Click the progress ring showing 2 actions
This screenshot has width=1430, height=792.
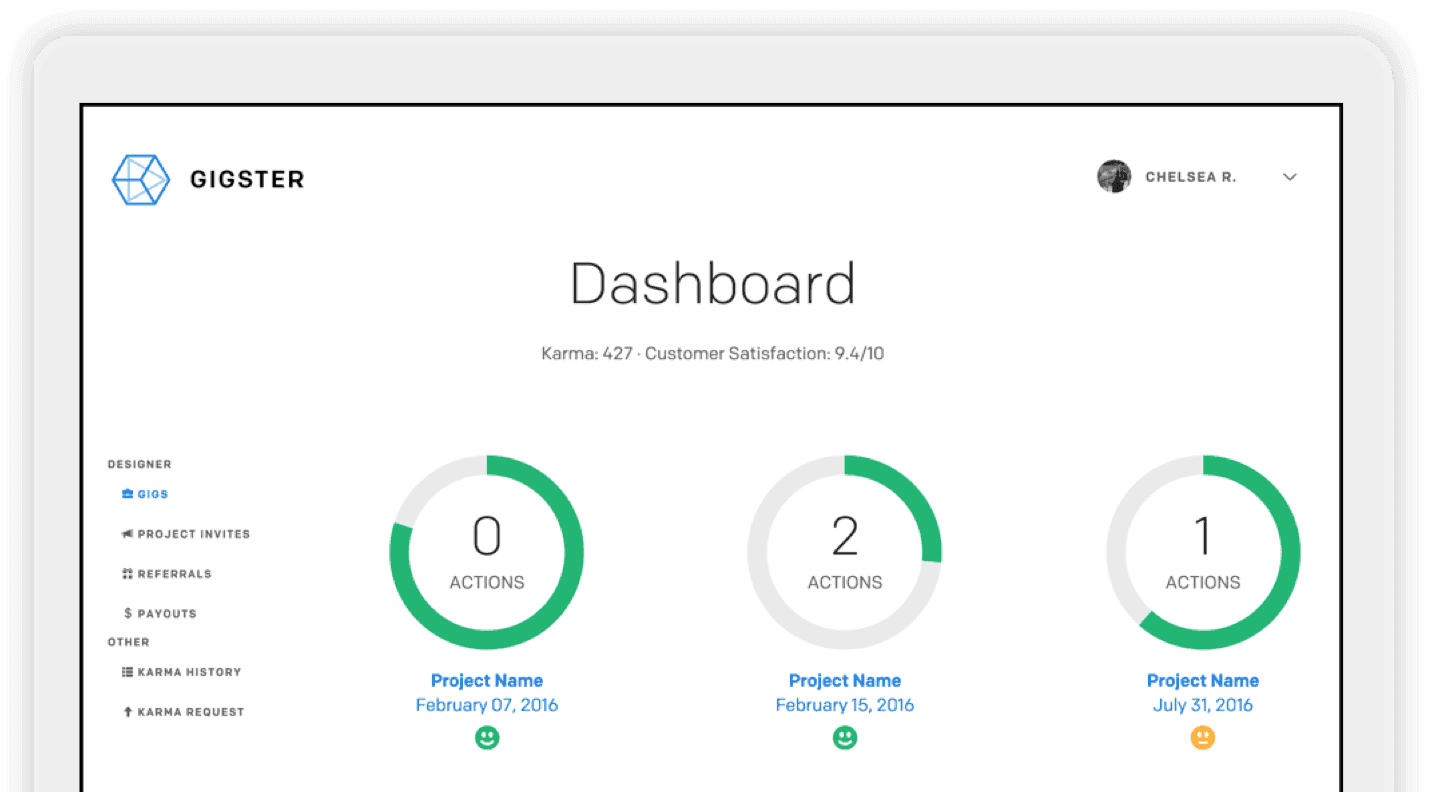[x=845, y=553]
